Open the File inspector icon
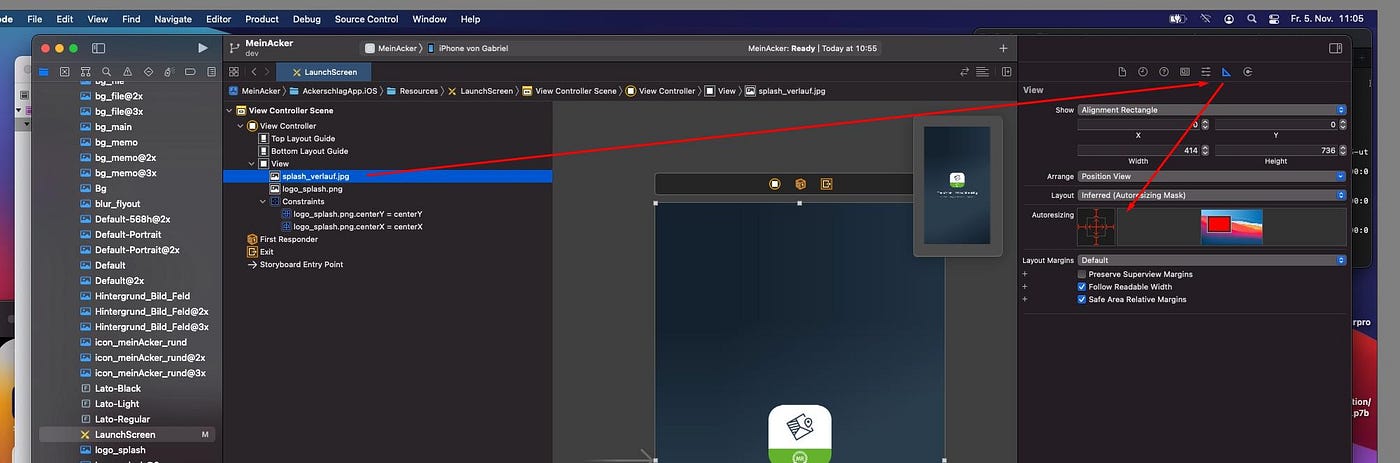 pos(1122,72)
